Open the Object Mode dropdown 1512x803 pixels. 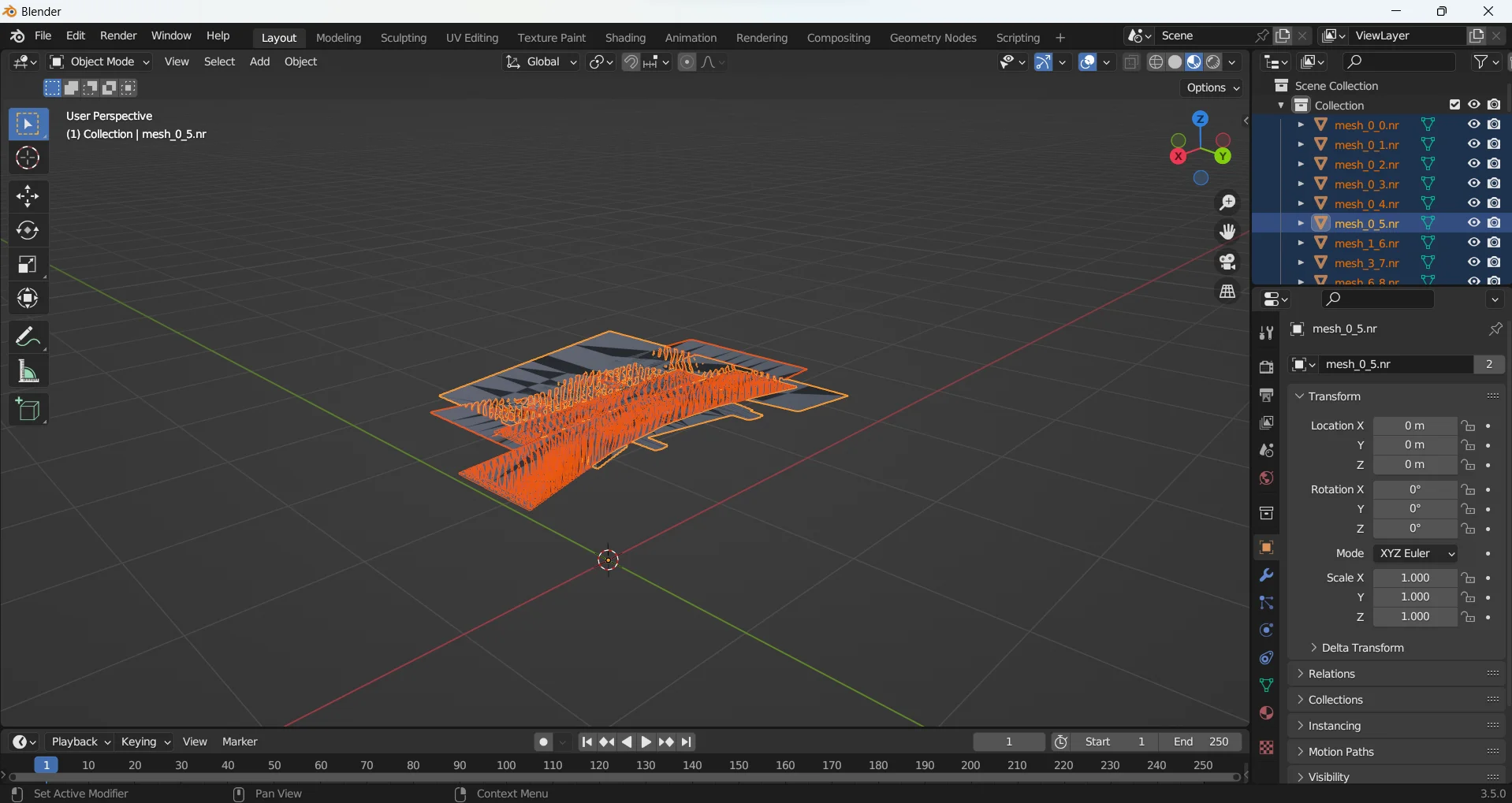click(x=99, y=61)
